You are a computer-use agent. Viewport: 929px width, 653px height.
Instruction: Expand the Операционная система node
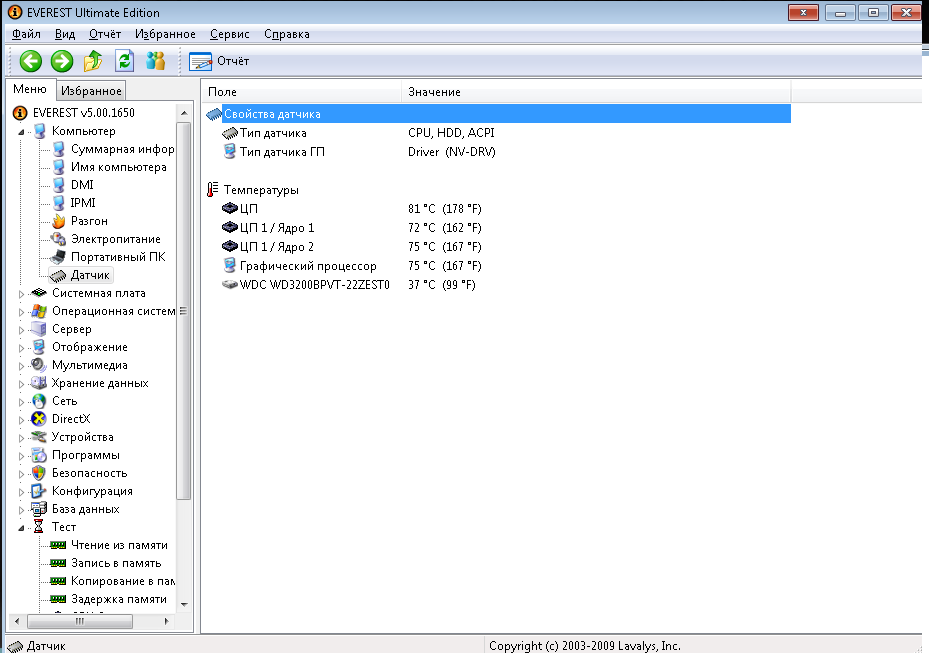tap(21, 312)
